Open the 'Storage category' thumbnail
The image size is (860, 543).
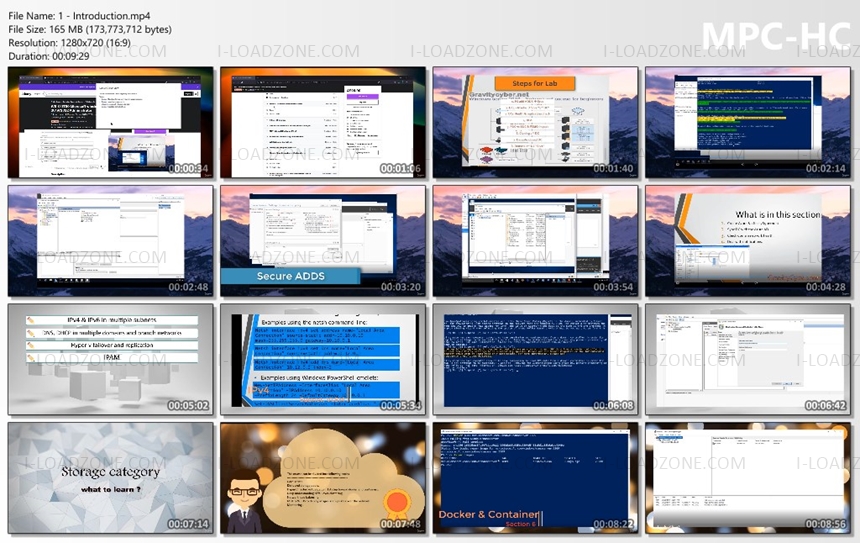(x=111, y=476)
